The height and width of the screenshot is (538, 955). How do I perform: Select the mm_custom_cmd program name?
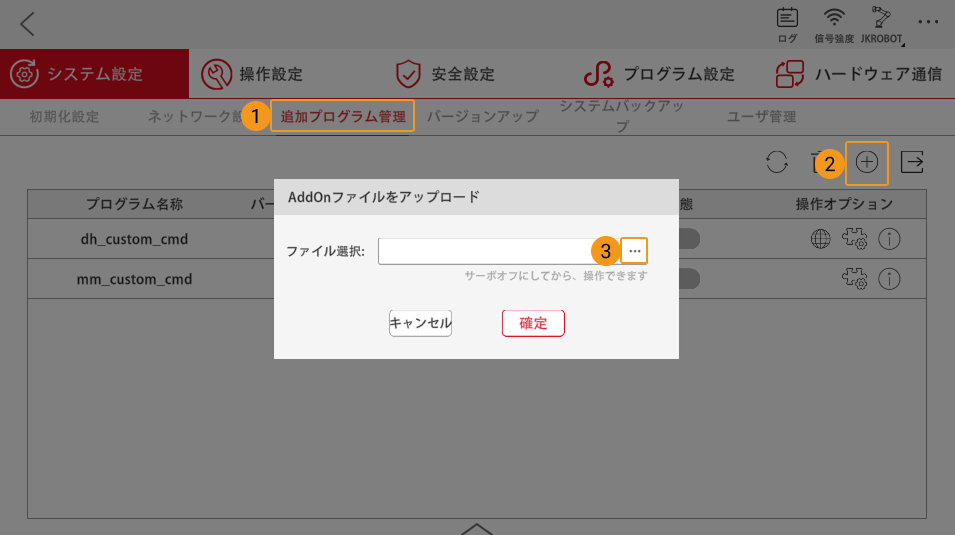click(x=134, y=279)
